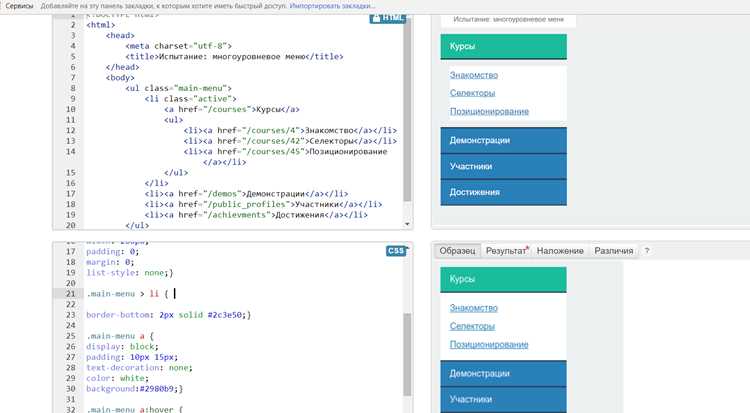Open the Наложение tab
Screen dimensions: 750x413
point(560,251)
